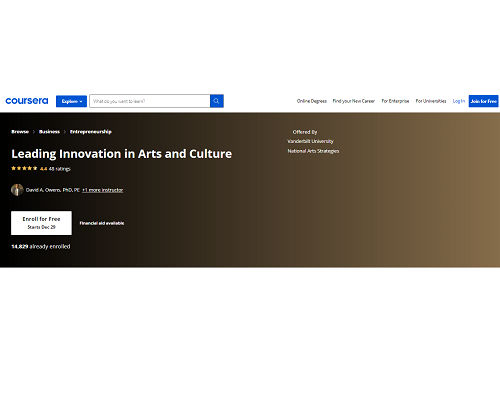The image size is (500, 400).
Task: Click the Log In link
Action: [459, 101]
